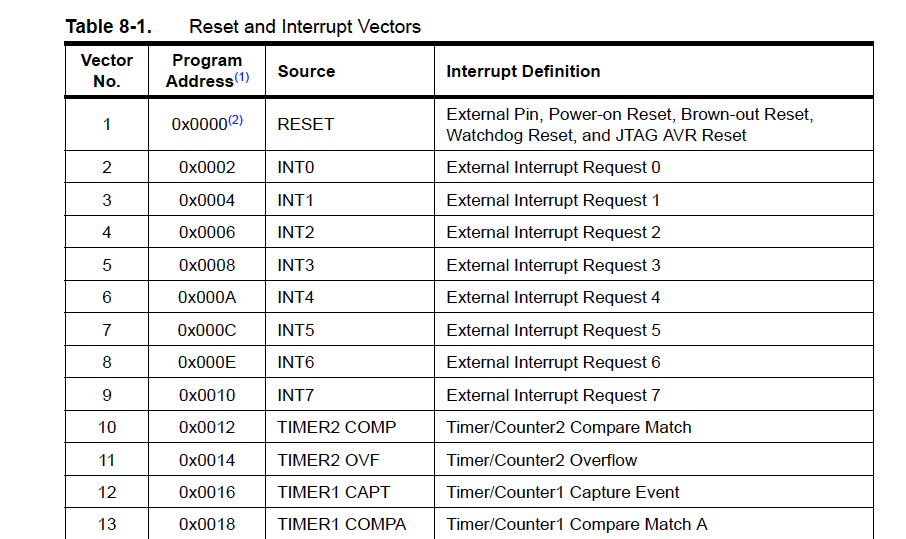Screen dimensions: 906x539
Task: Click the TIMER1 CAPT source cell
Action: point(333,493)
